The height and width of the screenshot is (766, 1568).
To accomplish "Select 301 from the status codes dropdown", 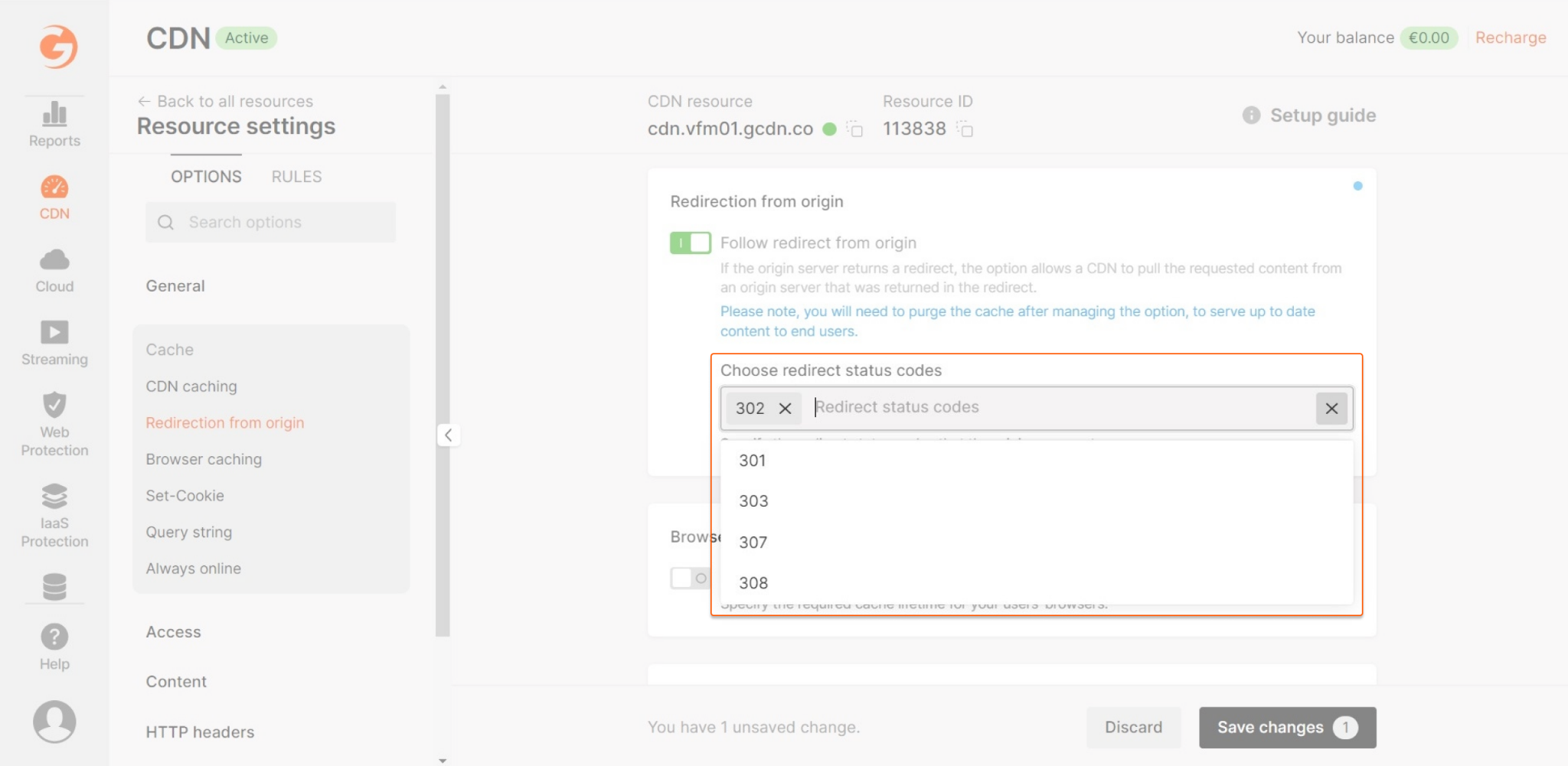I will click(x=752, y=460).
